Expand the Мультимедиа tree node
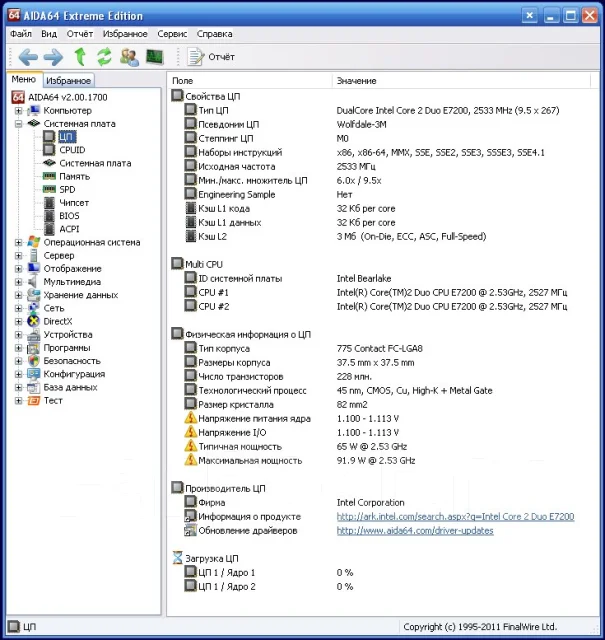The height and width of the screenshot is (640, 605). pos(18,282)
